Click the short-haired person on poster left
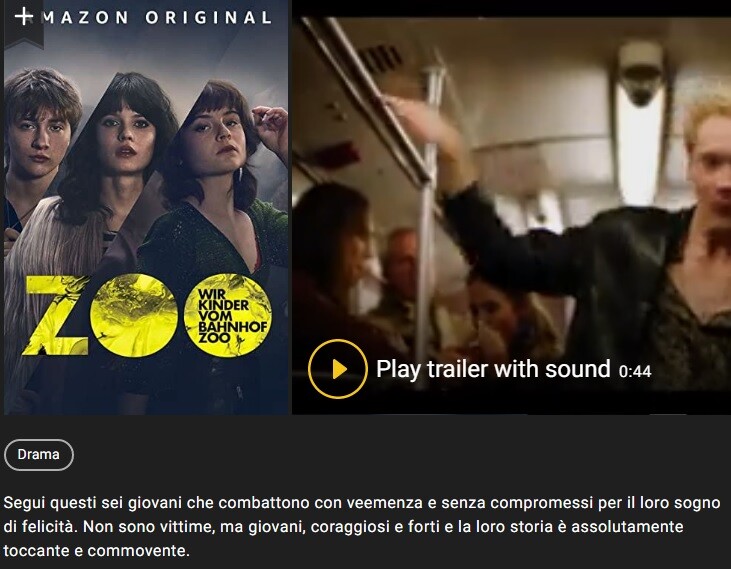This screenshot has width=731, height=569. 41,135
